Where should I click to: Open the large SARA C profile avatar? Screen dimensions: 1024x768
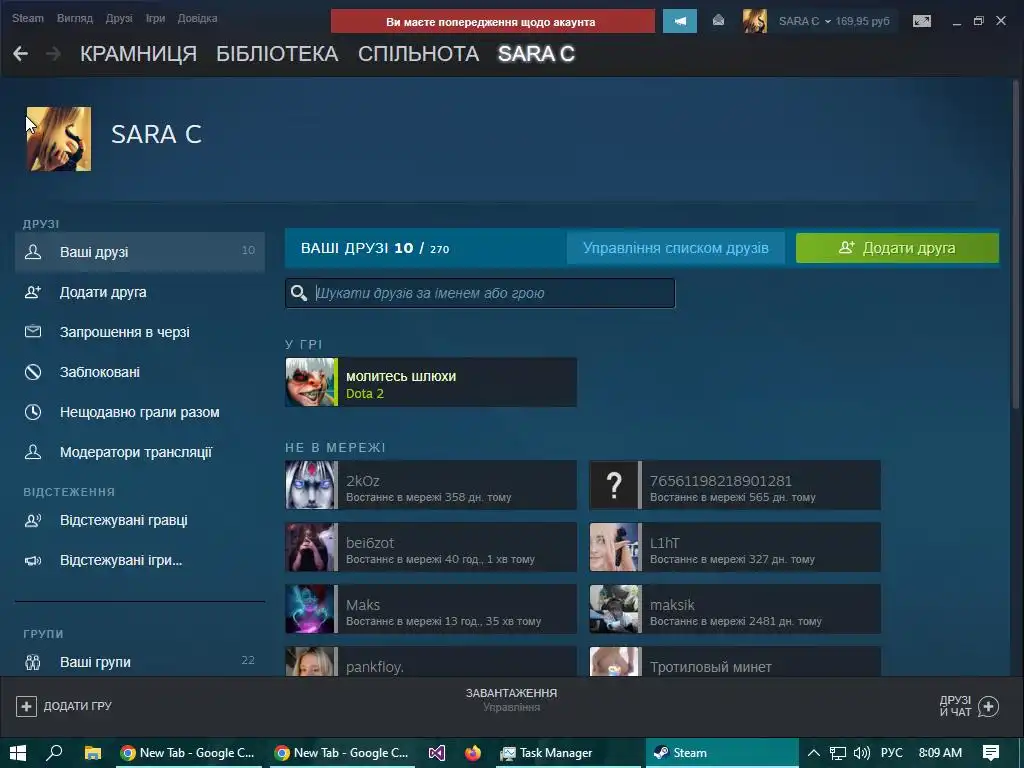(x=59, y=139)
